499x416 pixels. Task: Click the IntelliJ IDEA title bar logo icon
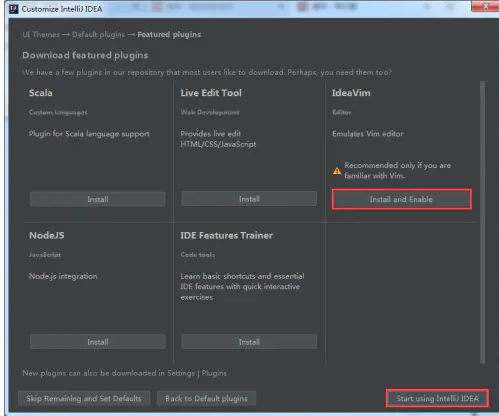[14, 9]
